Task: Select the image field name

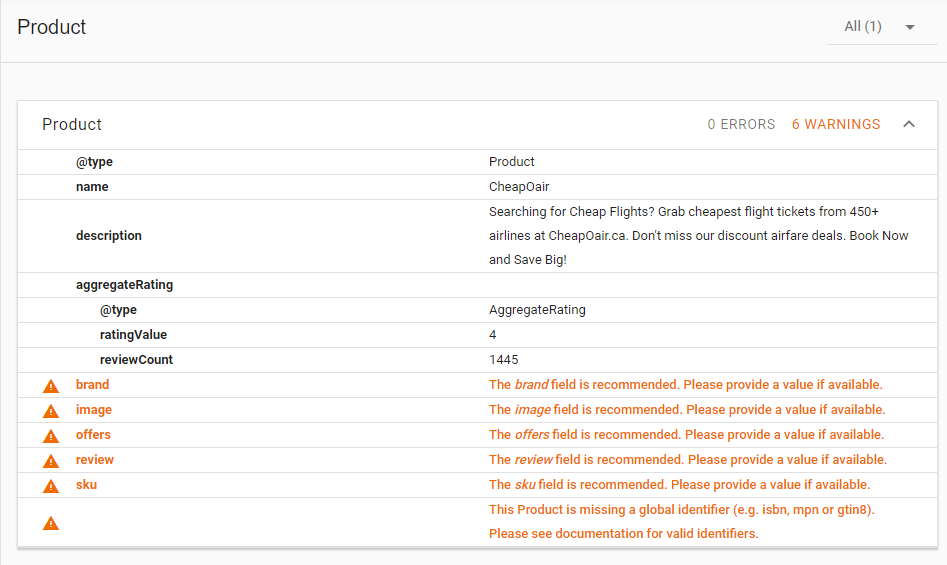Action: point(94,410)
